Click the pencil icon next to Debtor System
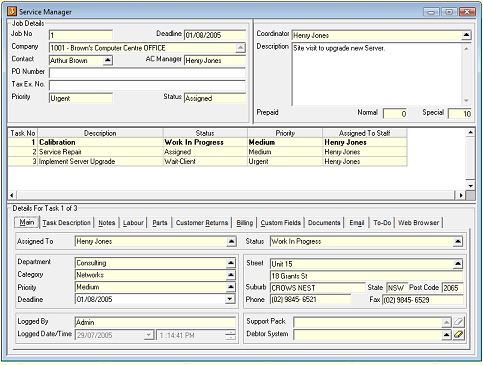483x365 pixels. point(459,334)
